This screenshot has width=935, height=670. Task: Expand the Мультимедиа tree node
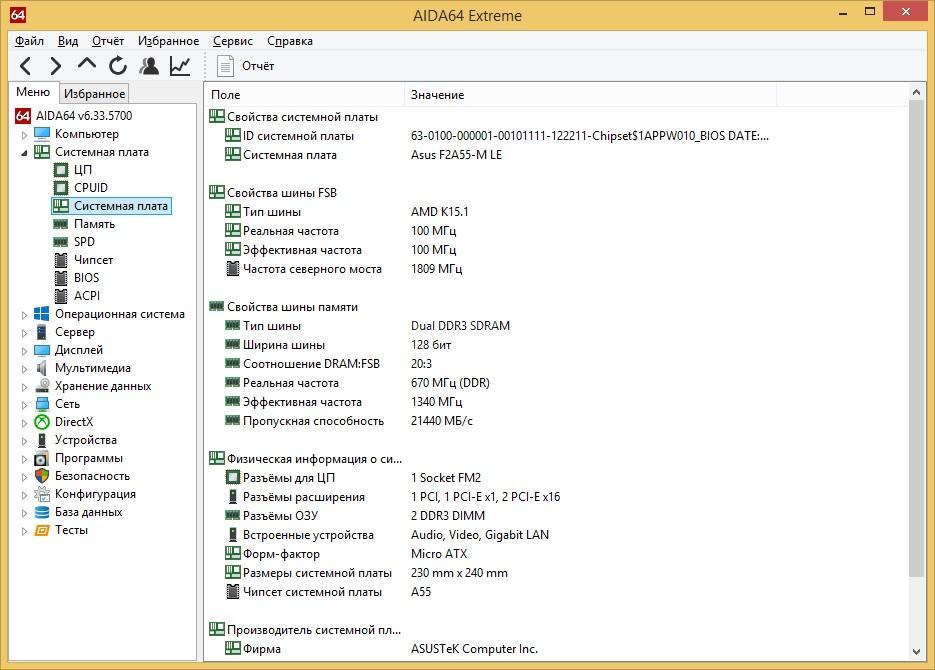pyautogui.click(x=24, y=368)
